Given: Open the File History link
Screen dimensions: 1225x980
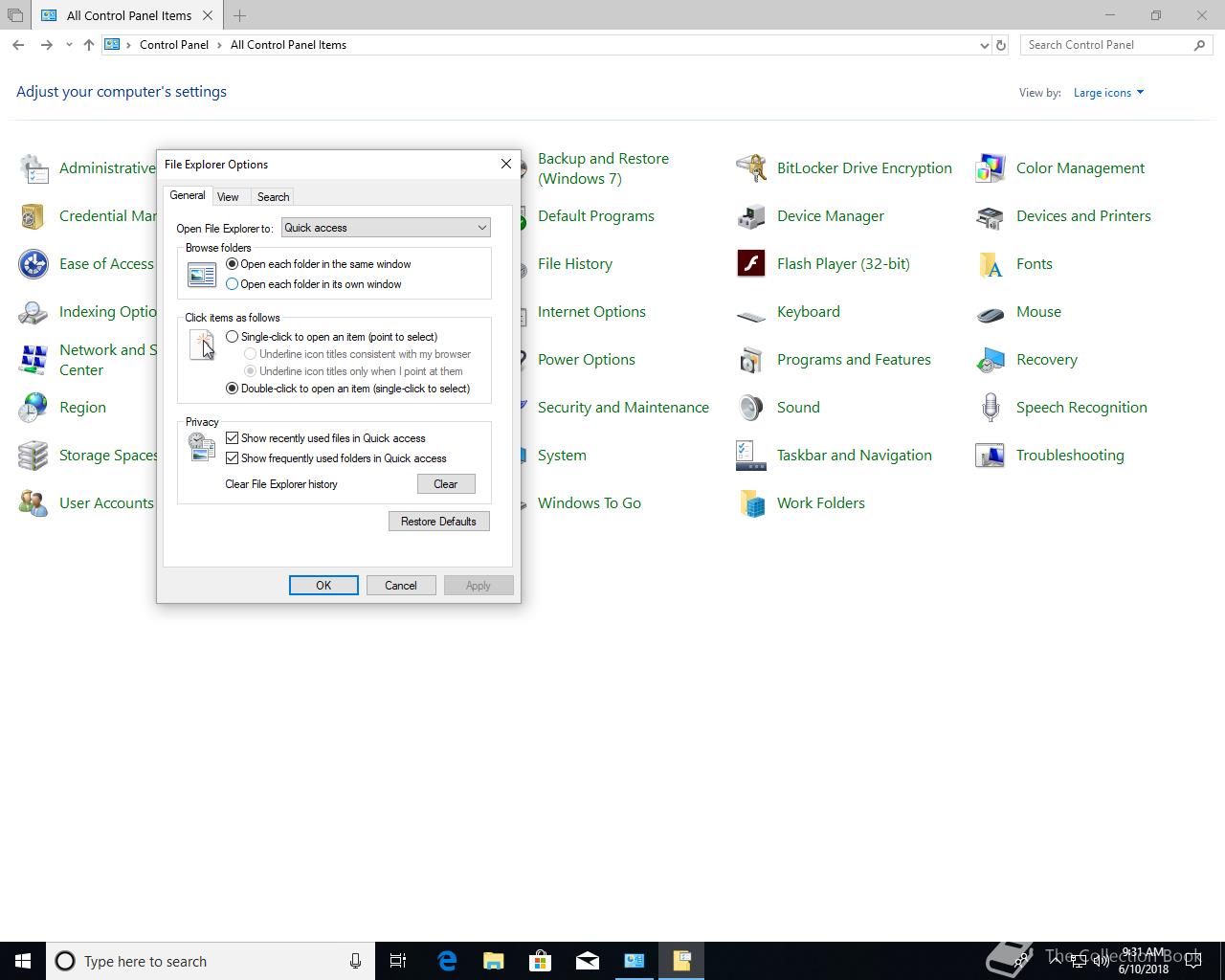Looking at the screenshot, I should [575, 264].
